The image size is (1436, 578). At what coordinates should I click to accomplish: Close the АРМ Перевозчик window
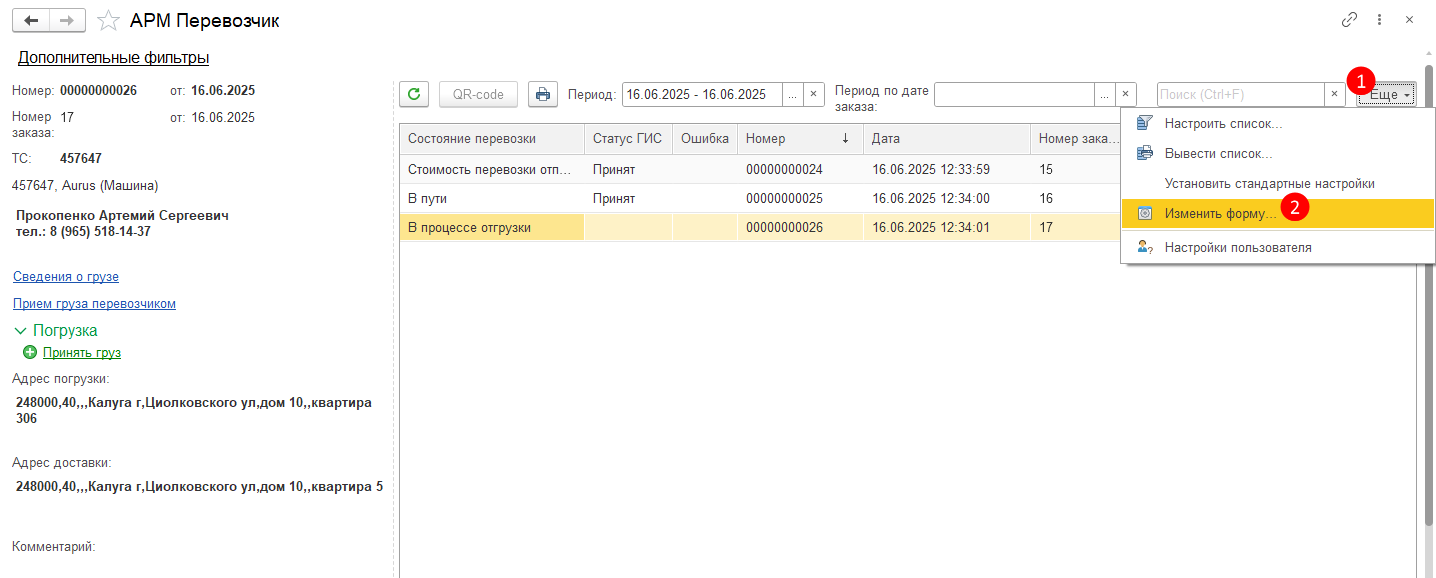coord(1409,20)
